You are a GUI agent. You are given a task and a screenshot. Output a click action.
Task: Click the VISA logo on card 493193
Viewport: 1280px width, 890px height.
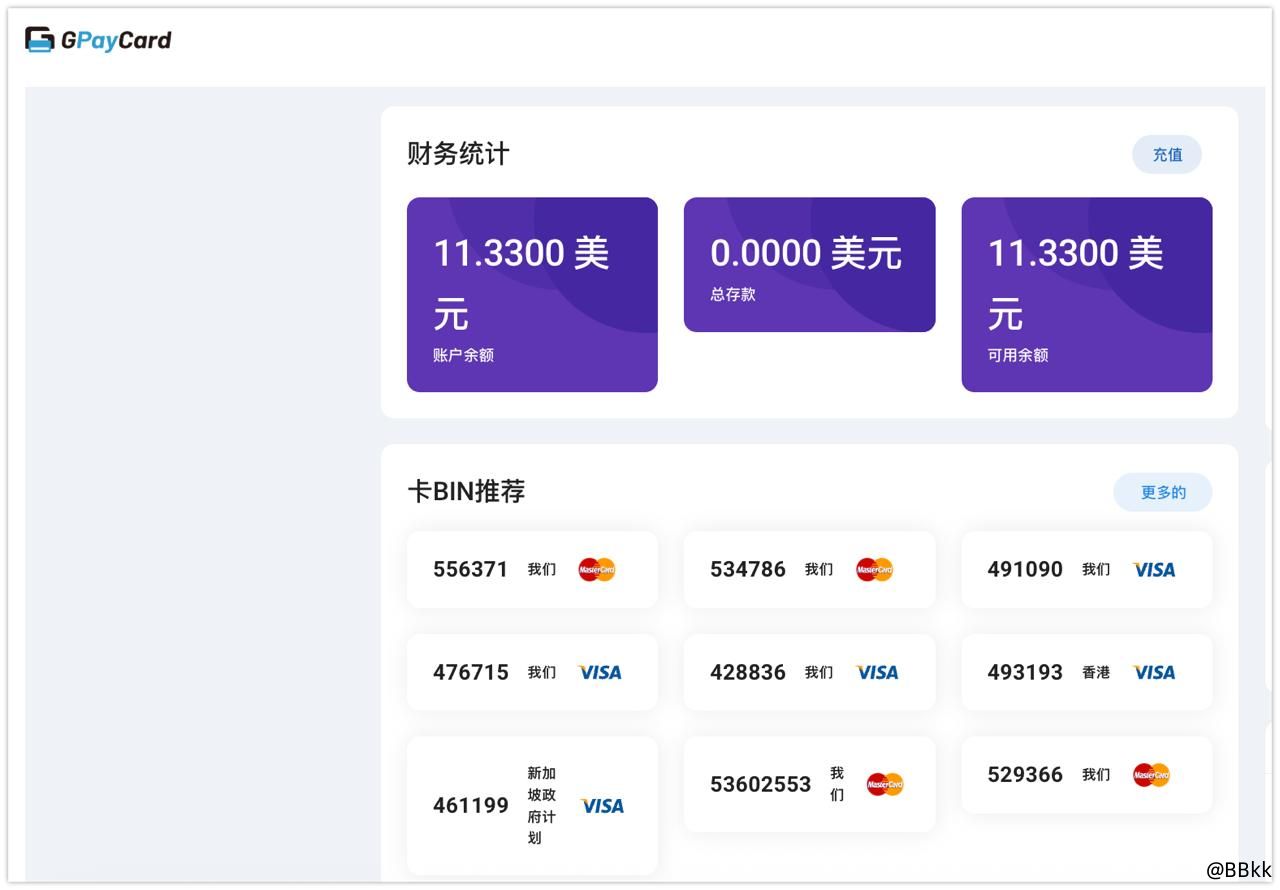[1154, 673]
